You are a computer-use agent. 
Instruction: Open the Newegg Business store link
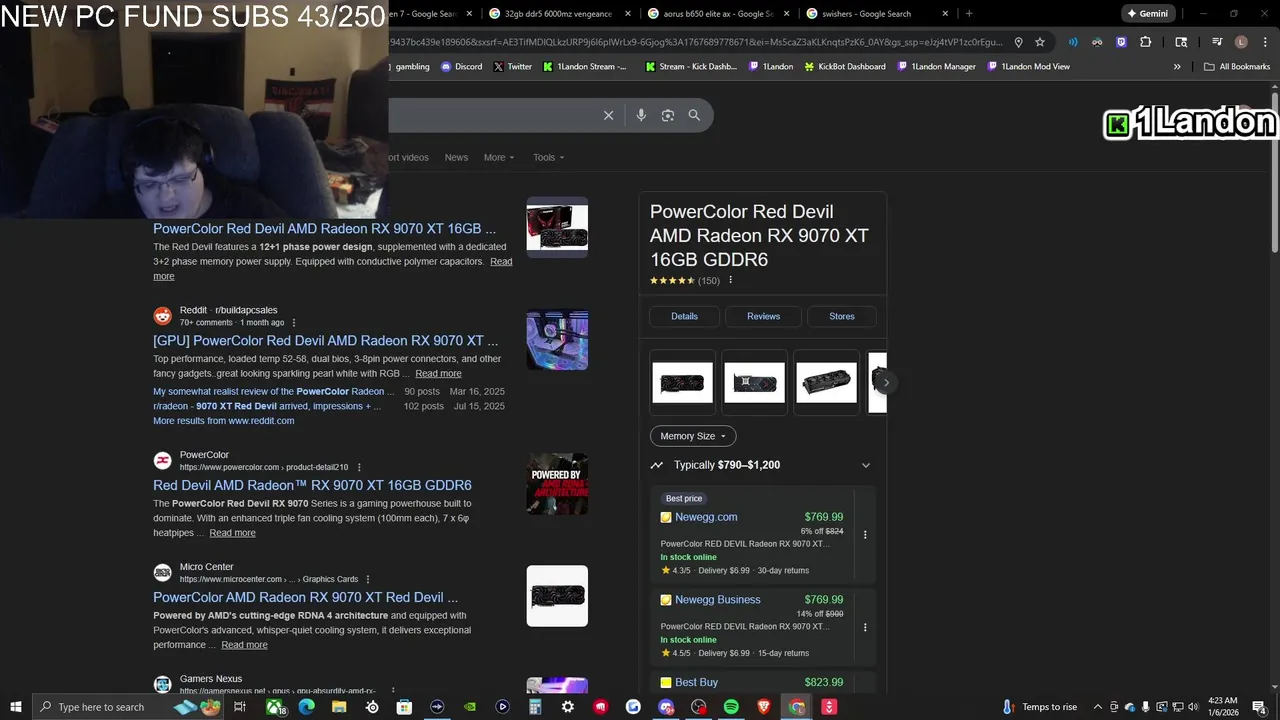(x=717, y=600)
